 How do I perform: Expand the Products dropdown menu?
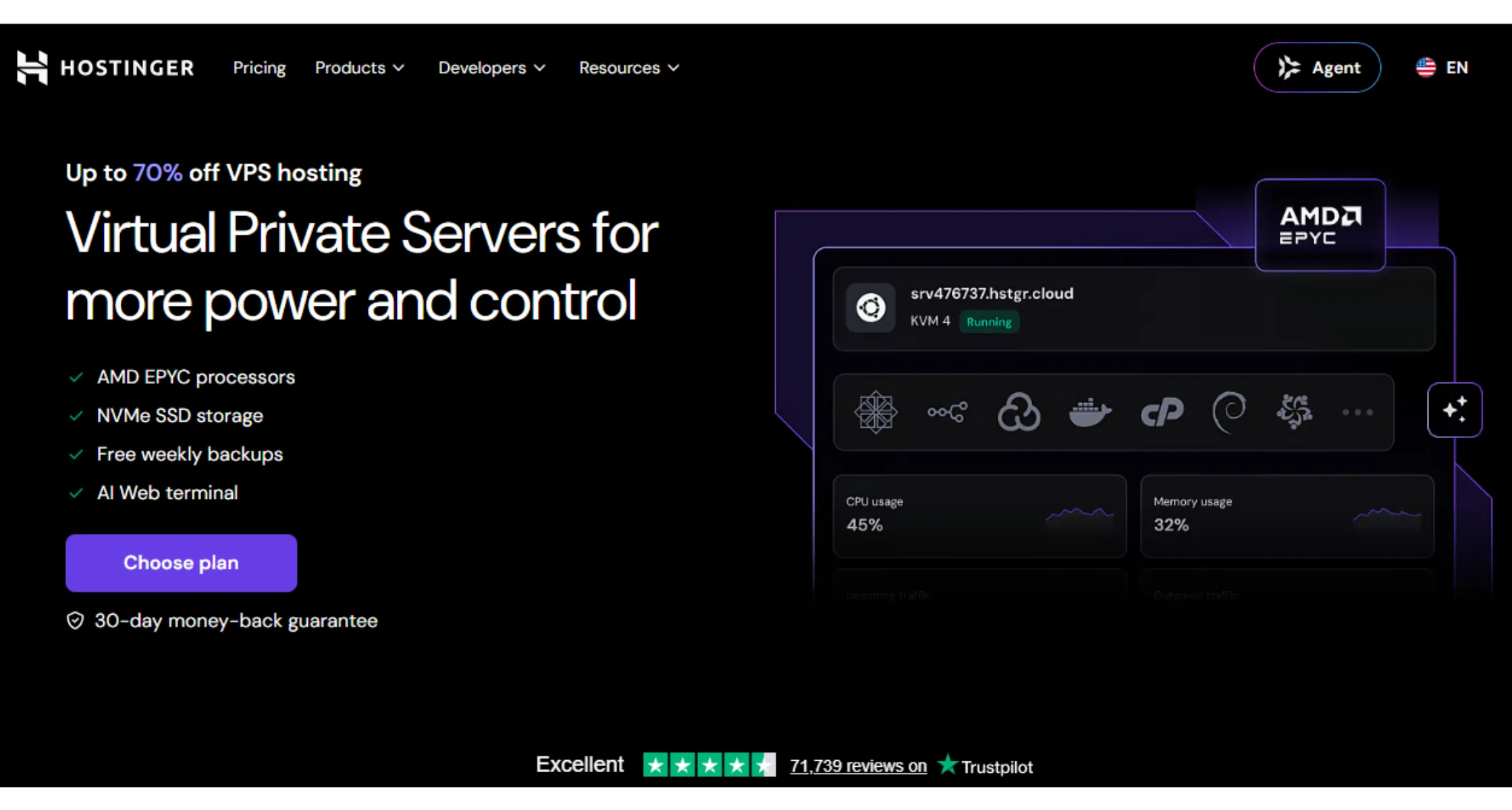[359, 67]
